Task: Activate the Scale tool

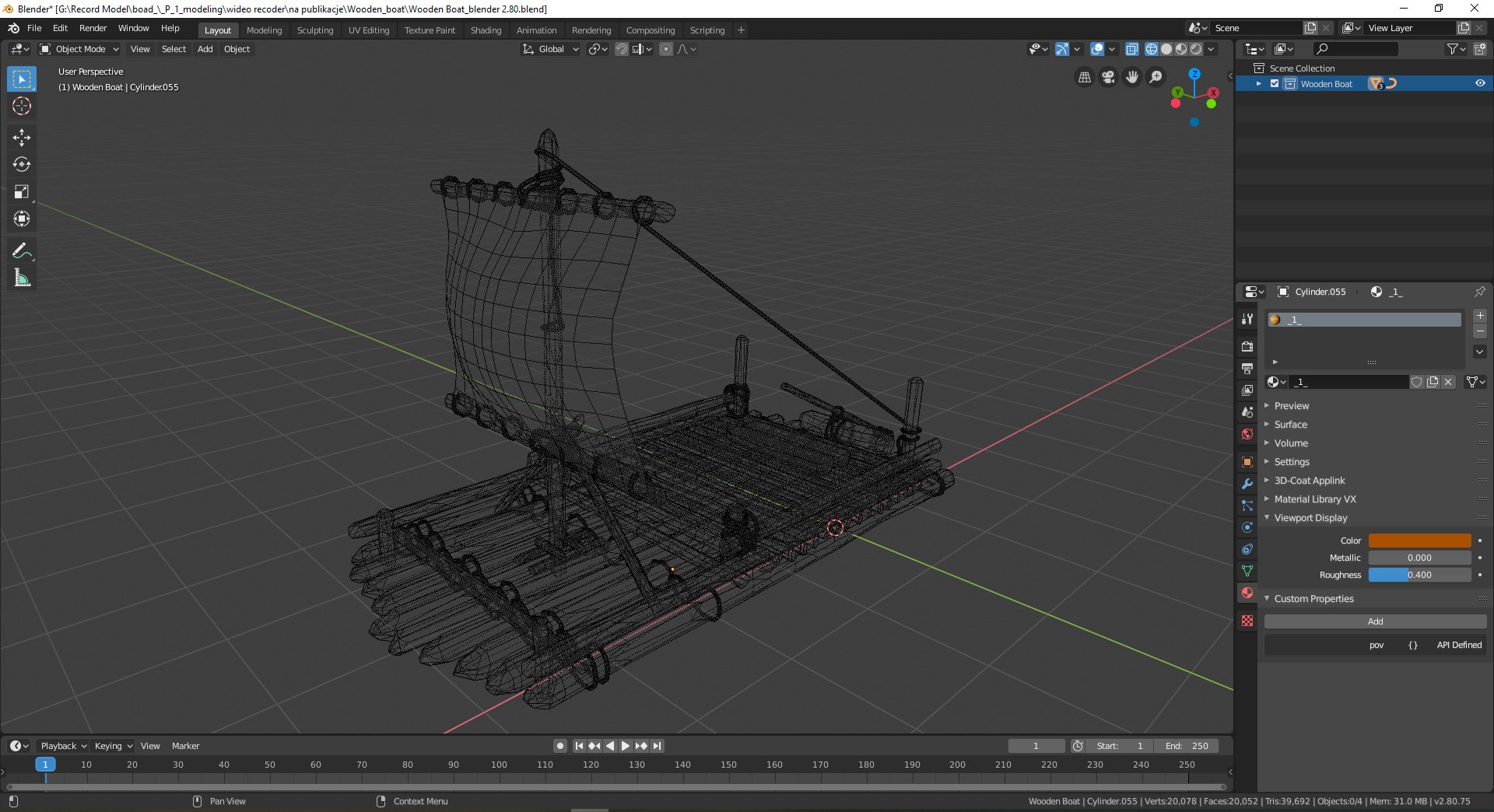Action: click(22, 192)
